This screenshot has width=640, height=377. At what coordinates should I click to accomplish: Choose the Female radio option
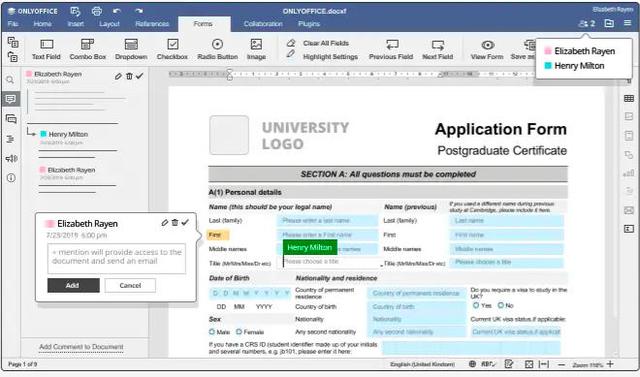click(239, 332)
